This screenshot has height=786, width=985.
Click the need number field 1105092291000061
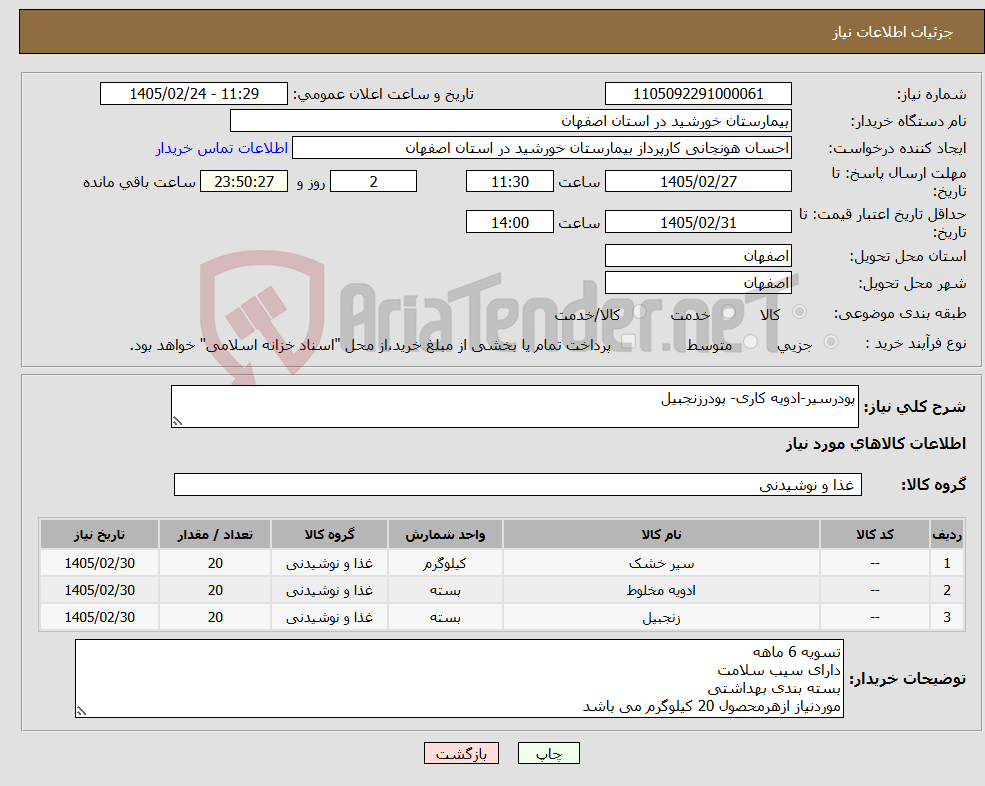pyautogui.click(x=698, y=94)
